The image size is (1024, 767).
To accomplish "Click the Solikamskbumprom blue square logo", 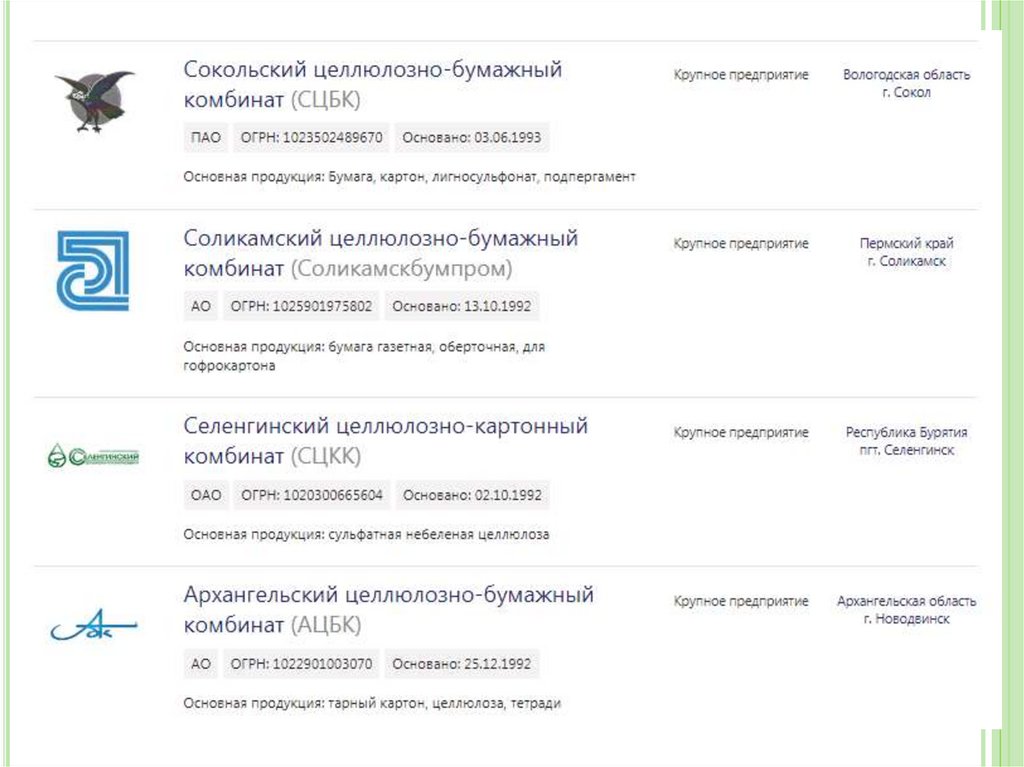I will (92, 270).
